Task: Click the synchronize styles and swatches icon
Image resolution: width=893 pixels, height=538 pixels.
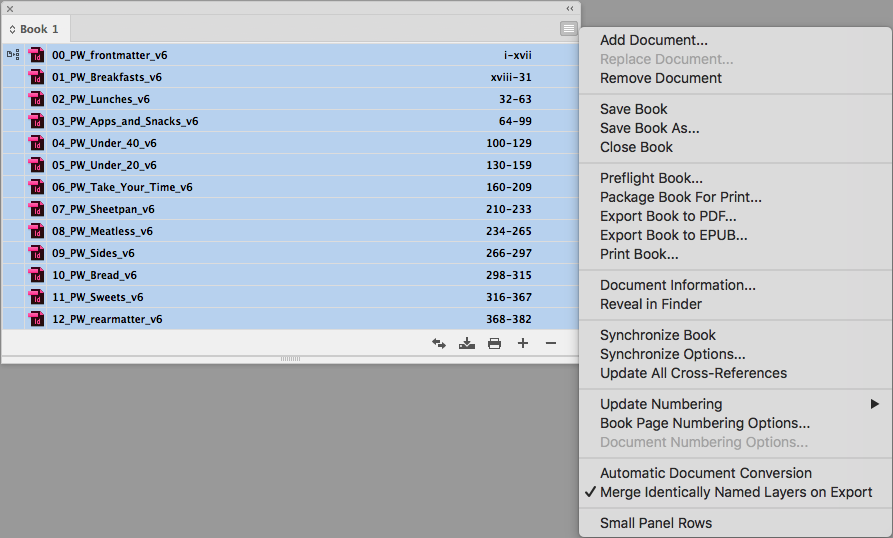Action: point(439,343)
